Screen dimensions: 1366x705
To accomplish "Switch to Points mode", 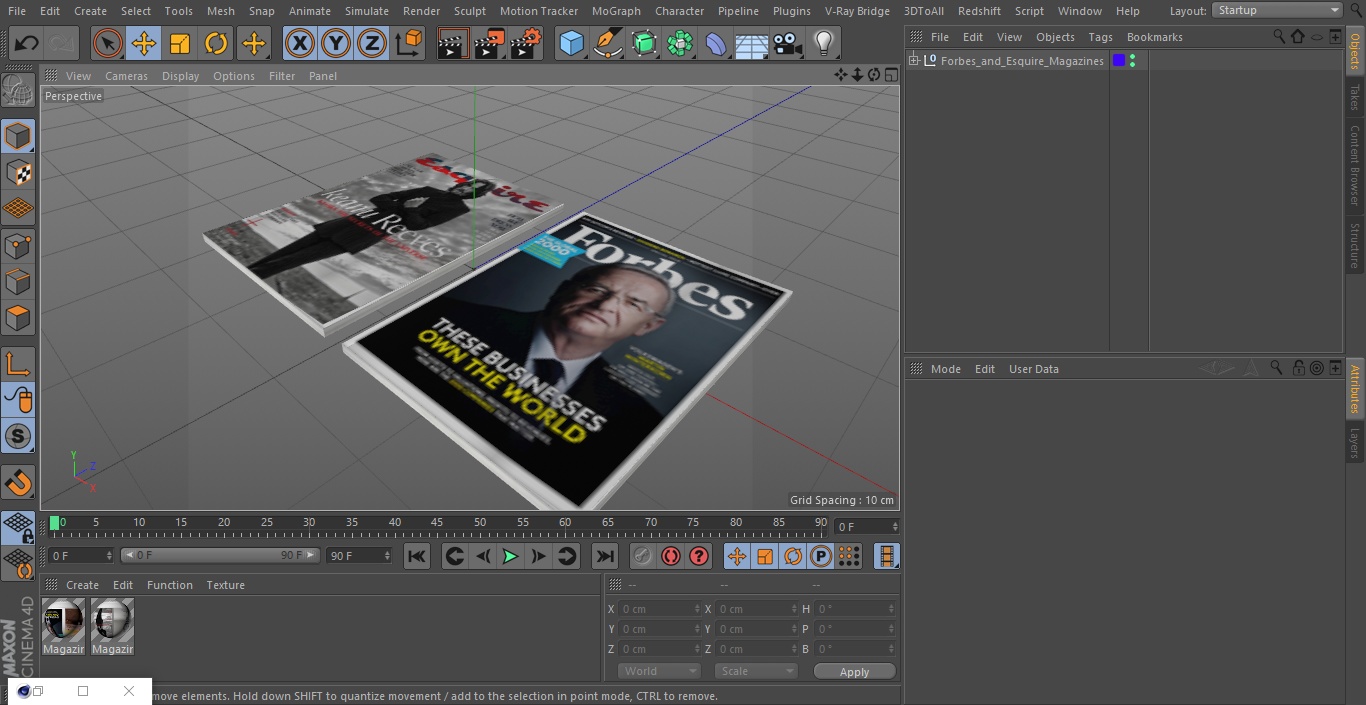I will (x=18, y=246).
